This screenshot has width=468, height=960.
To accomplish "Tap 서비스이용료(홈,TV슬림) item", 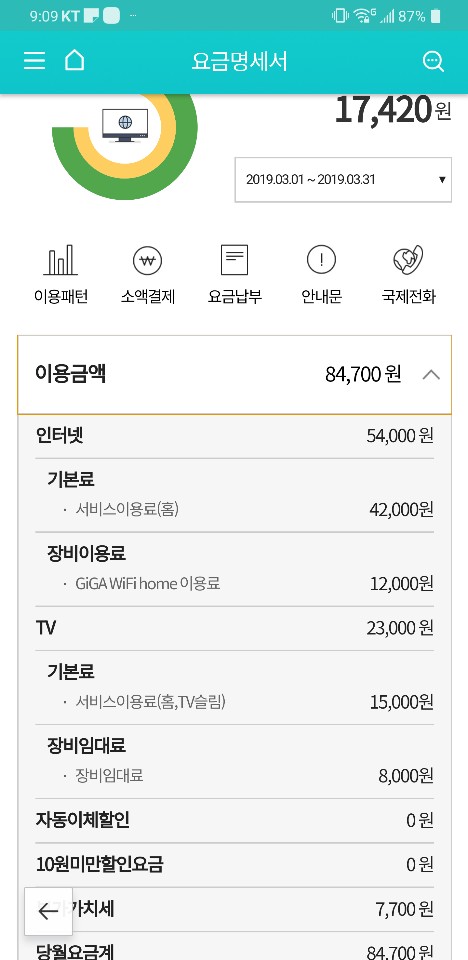I will (x=150, y=702).
